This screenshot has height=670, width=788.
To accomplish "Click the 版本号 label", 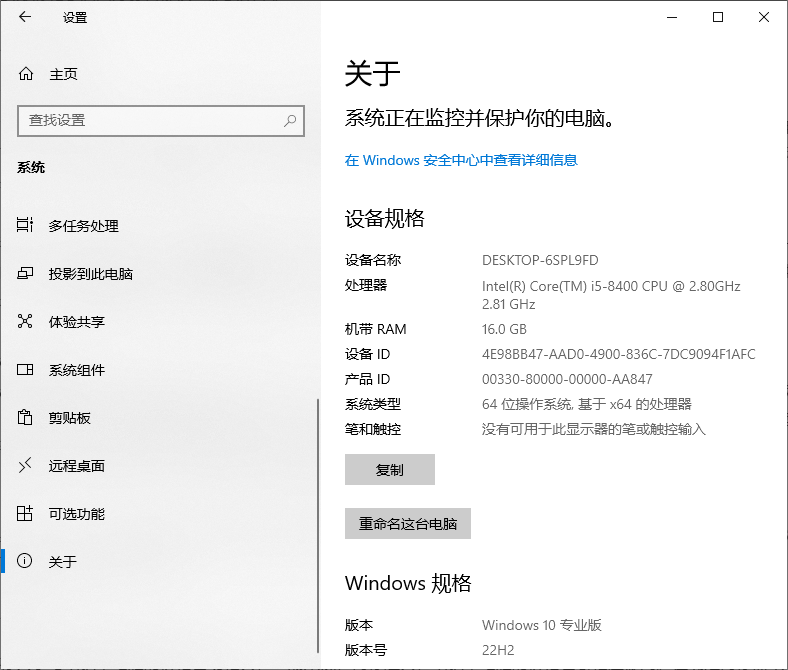I will [x=366, y=650].
